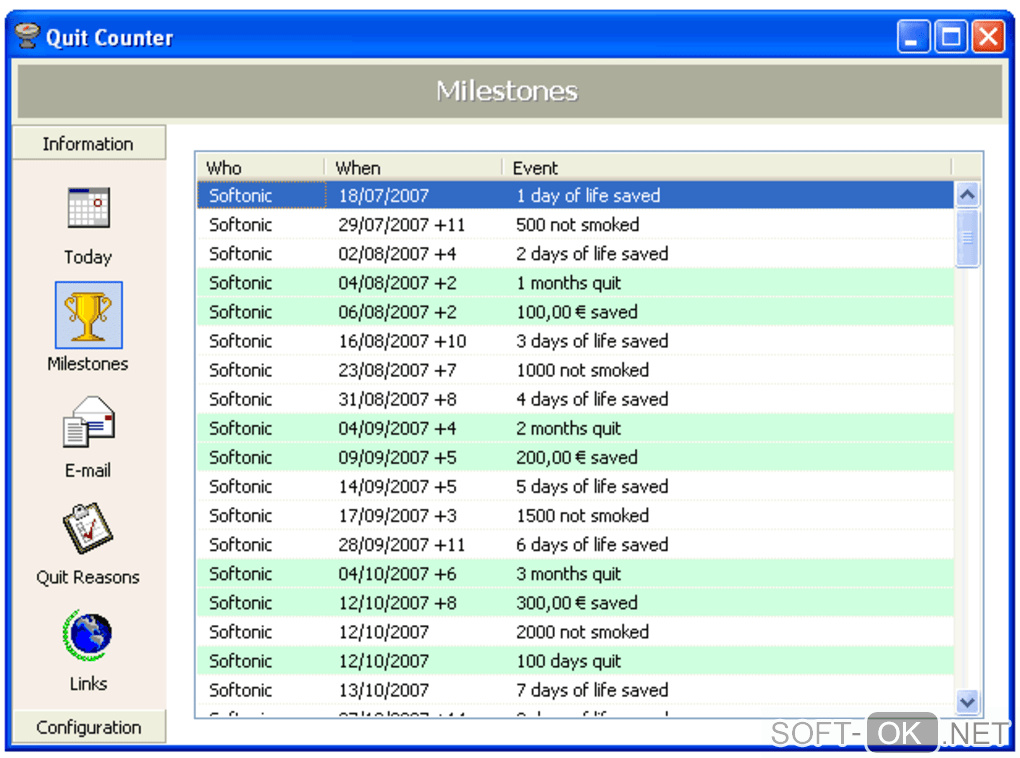The image size is (1020, 758).
Task: Select the '100 days quit' row
Action: point(576,661)
